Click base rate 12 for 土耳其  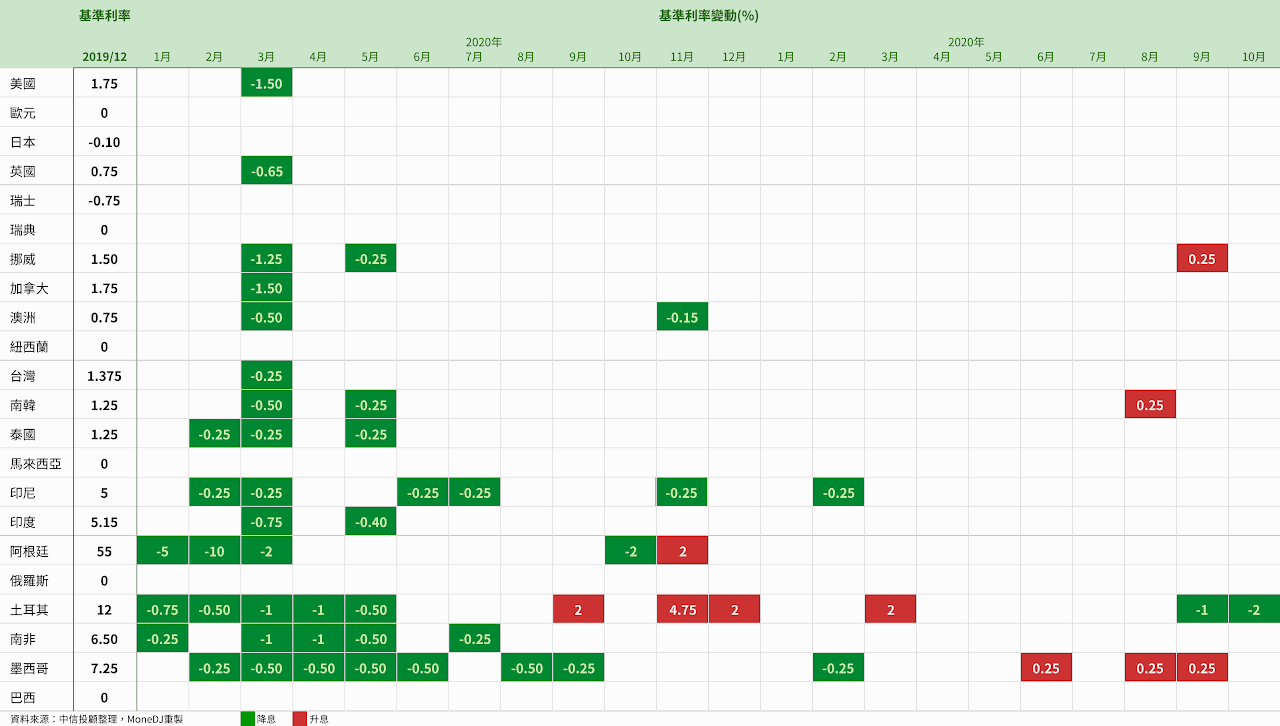[x=104, y=610]
